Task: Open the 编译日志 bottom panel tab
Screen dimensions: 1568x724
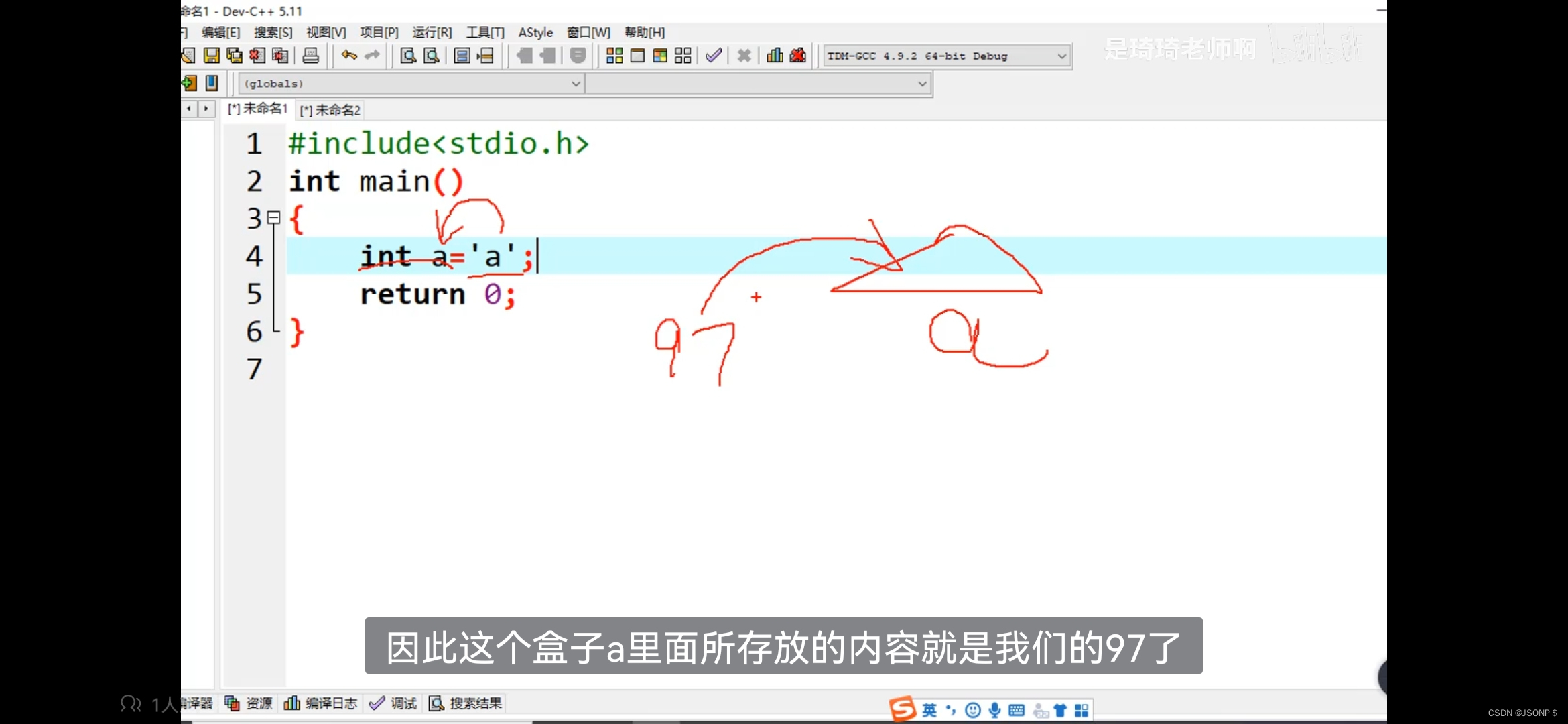Action: [322, 703]
